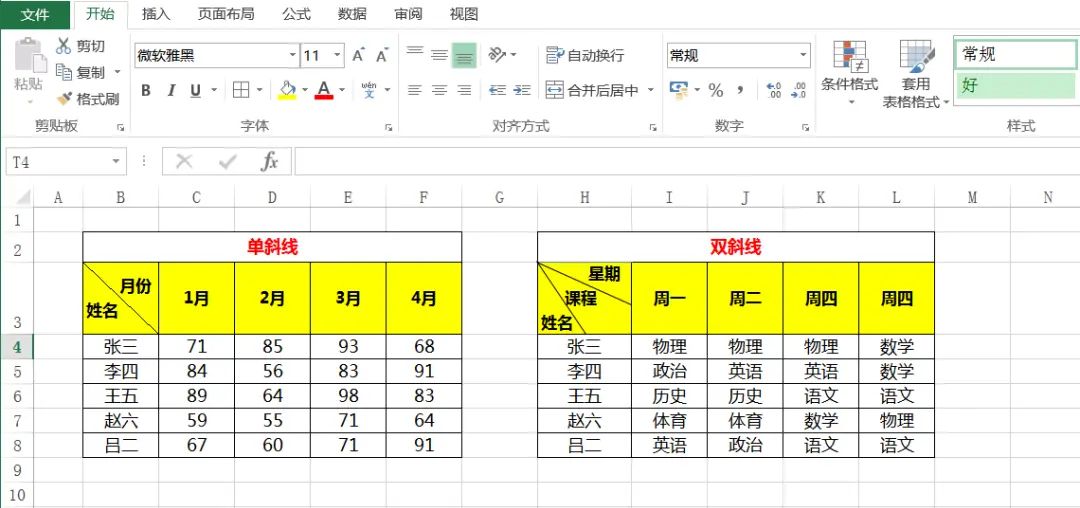Open the font group dialog launcher
Viewport: 1080px width, 508px height.
(388, 127)
